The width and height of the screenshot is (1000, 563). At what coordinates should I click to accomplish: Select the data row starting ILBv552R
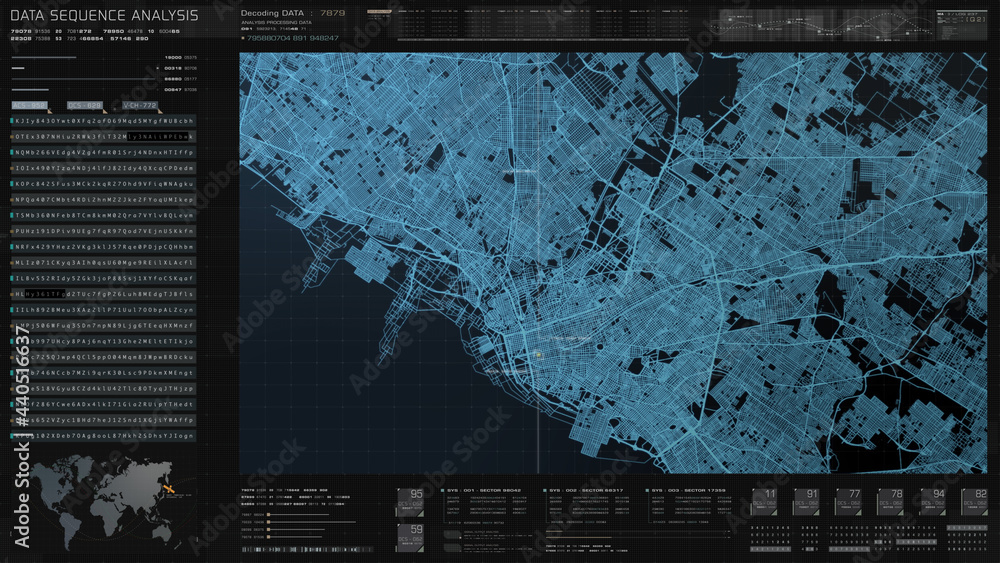103,279
